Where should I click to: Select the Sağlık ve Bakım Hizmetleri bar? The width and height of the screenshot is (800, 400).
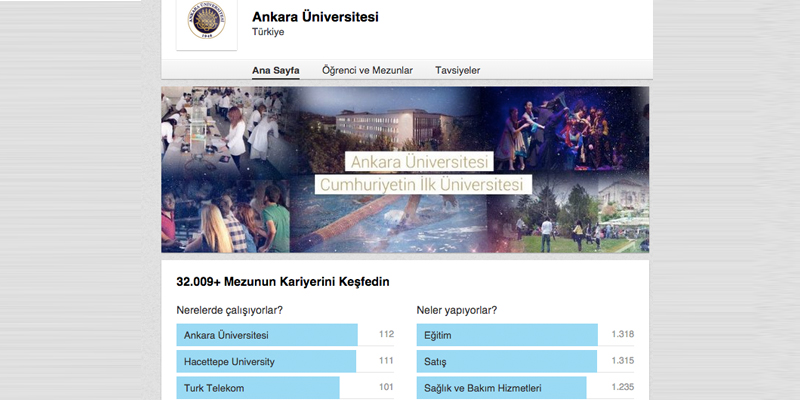coord(502,388)
